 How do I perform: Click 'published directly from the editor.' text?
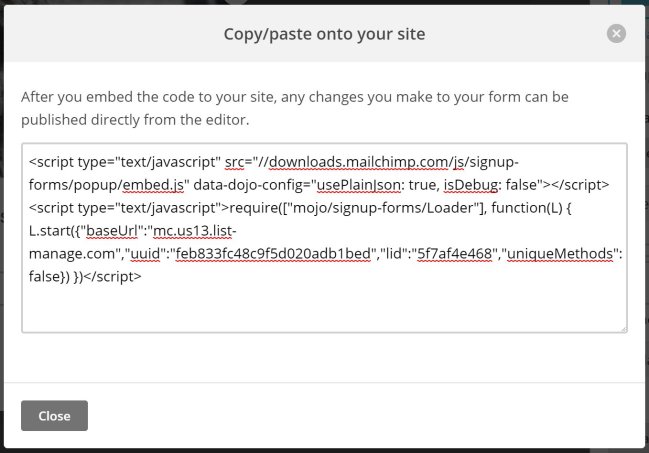click(135, 120)
